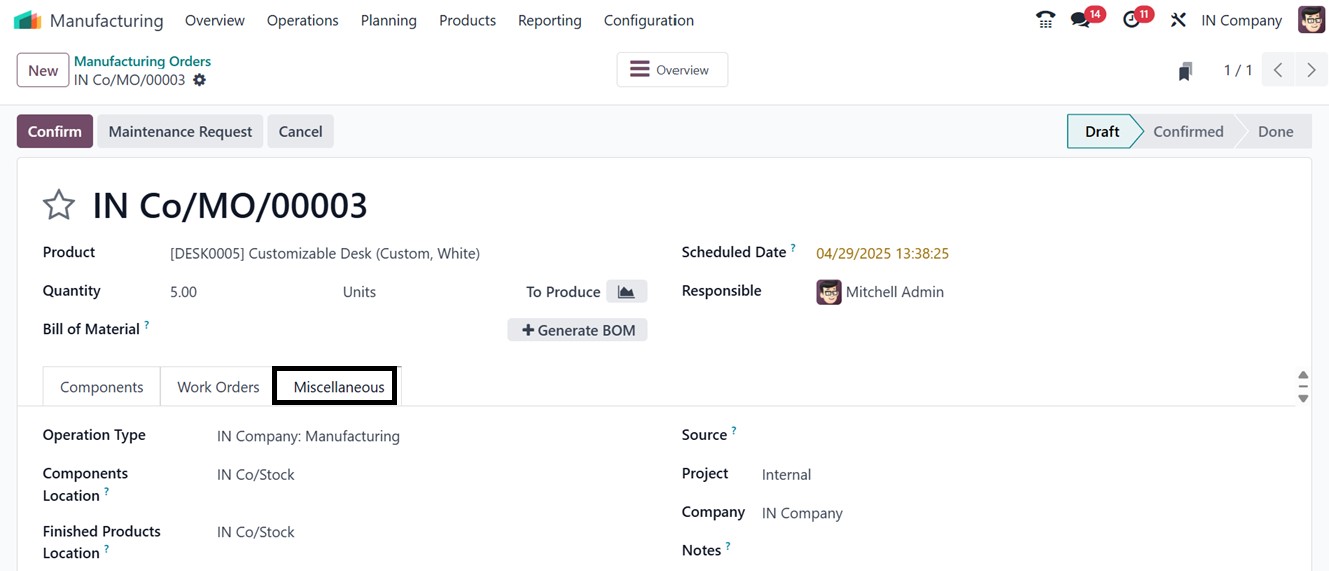This screenshot has width=1329, height=571.
Task: Click the Confirmed stage in the status bar
Action: 1188,132
